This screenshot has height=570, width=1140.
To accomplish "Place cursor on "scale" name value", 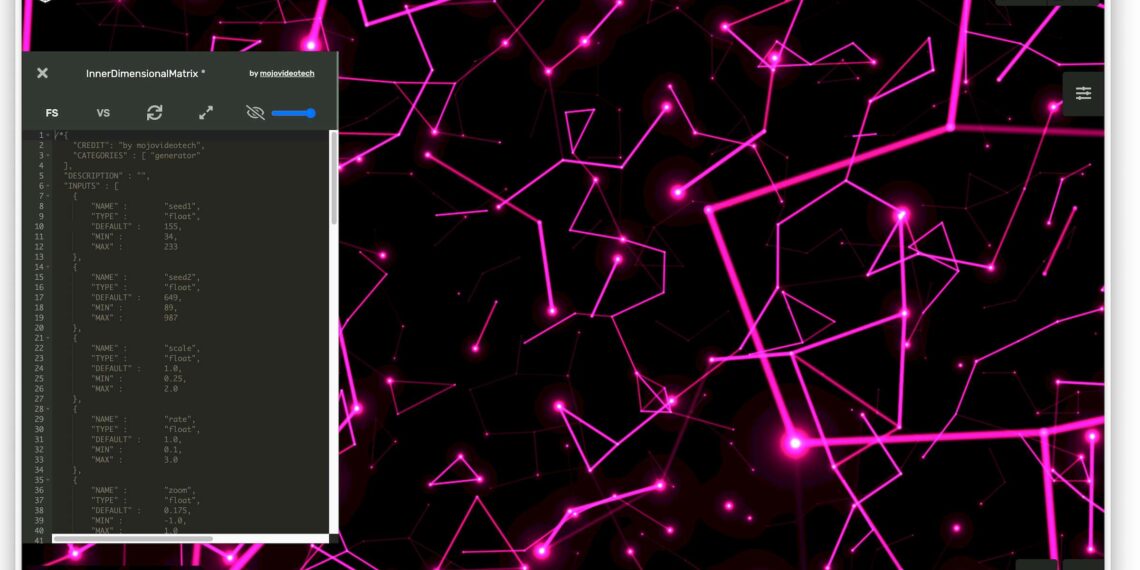I will point(182,348).
